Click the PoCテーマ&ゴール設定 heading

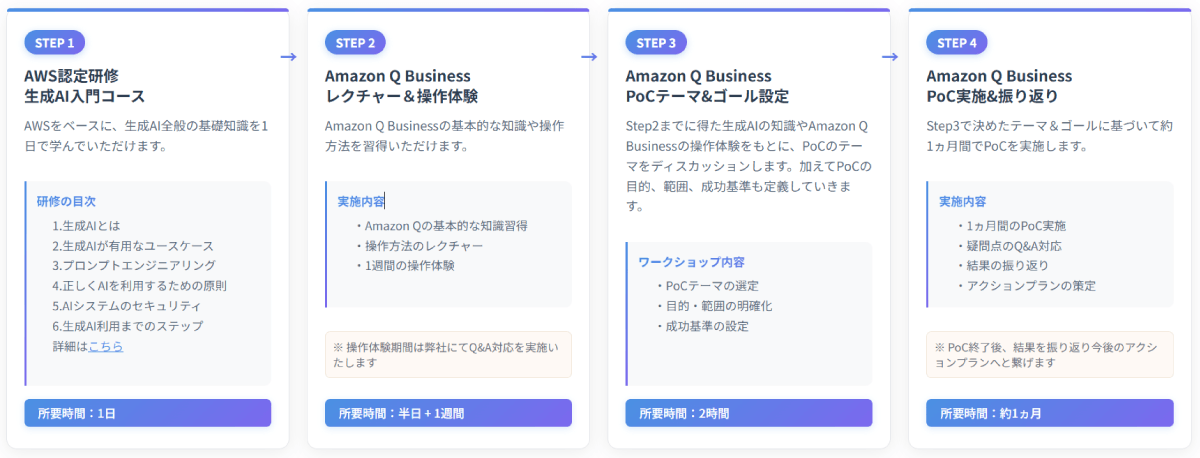click(x=707, y=96)
